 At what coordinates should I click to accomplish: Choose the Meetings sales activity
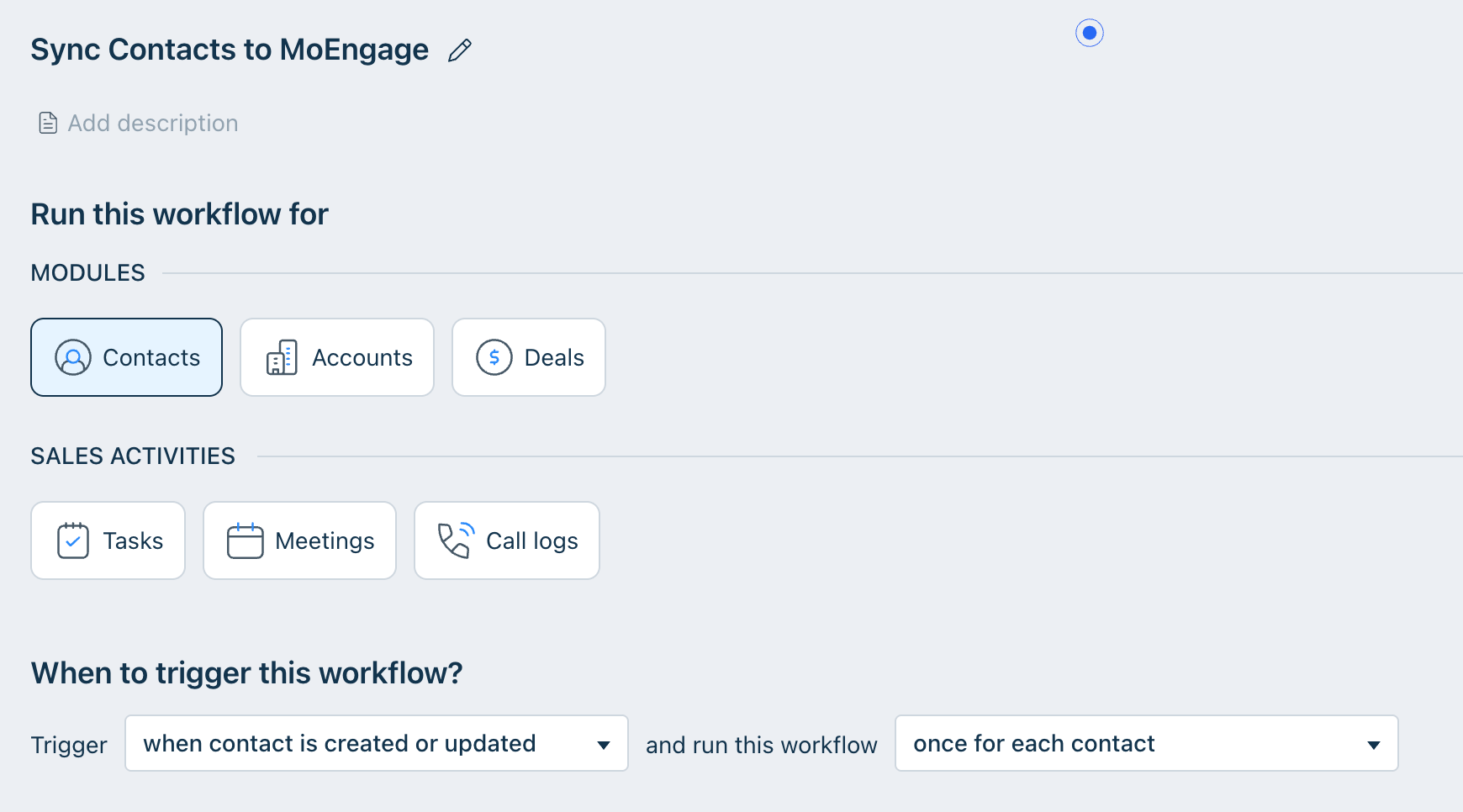(x=300, y=540)
